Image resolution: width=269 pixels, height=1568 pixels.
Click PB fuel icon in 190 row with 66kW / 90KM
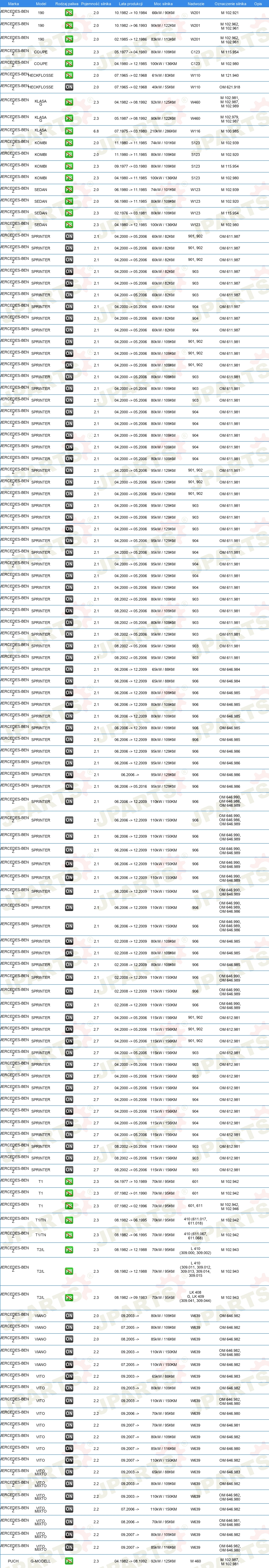(x=69, y=13)
